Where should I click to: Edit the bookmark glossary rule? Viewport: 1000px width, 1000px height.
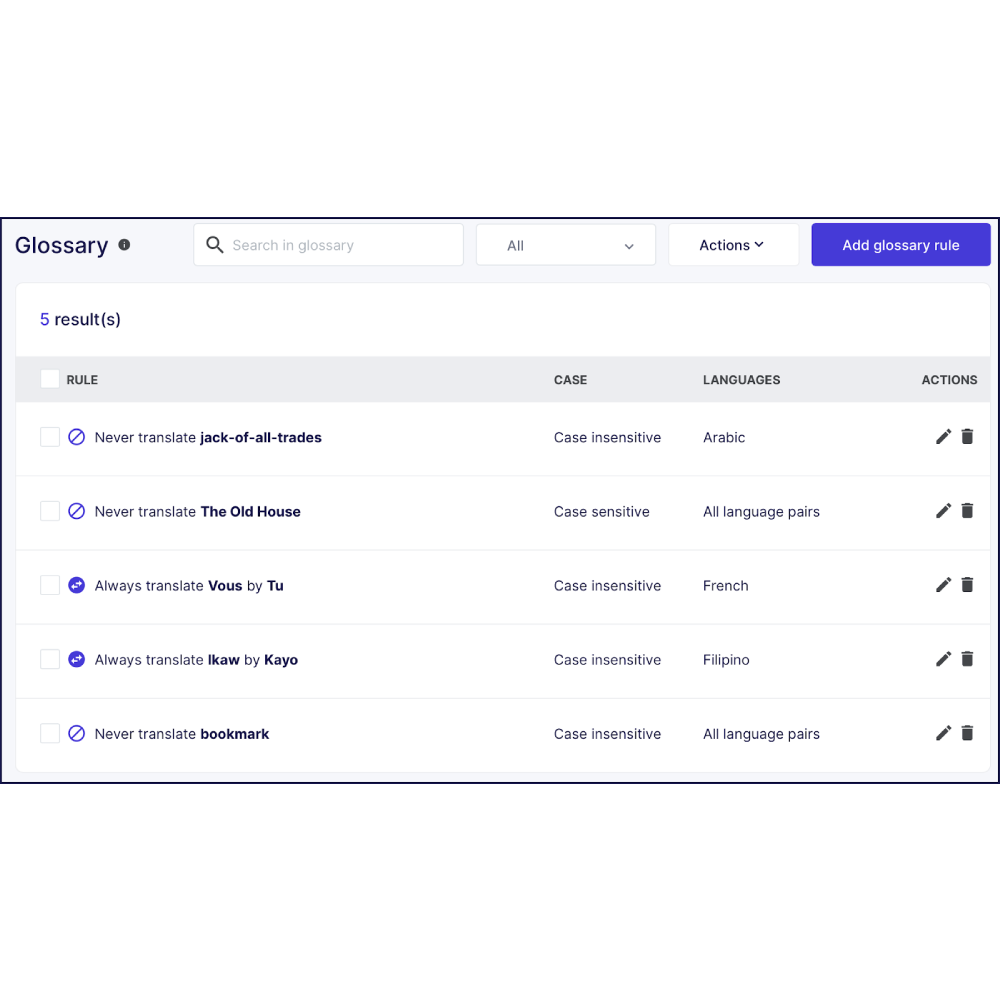click(x=943, y=733)
